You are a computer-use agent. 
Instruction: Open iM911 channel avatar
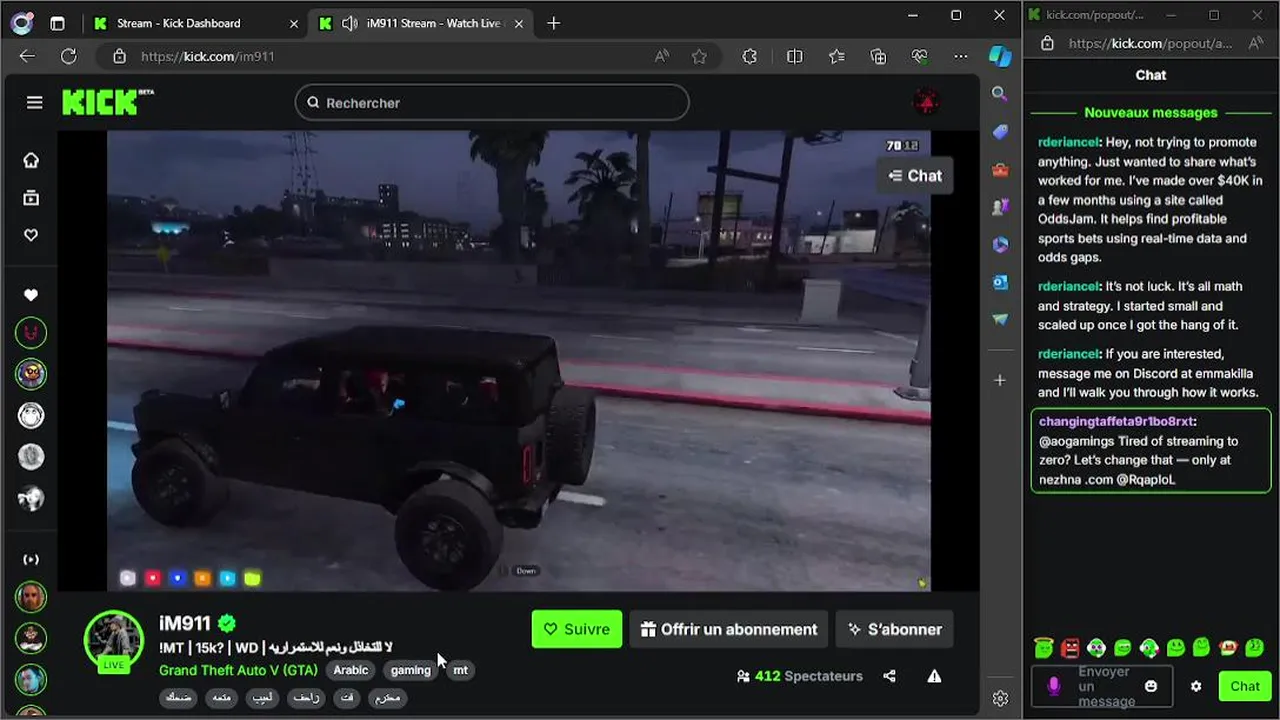(x=114, y=640)
